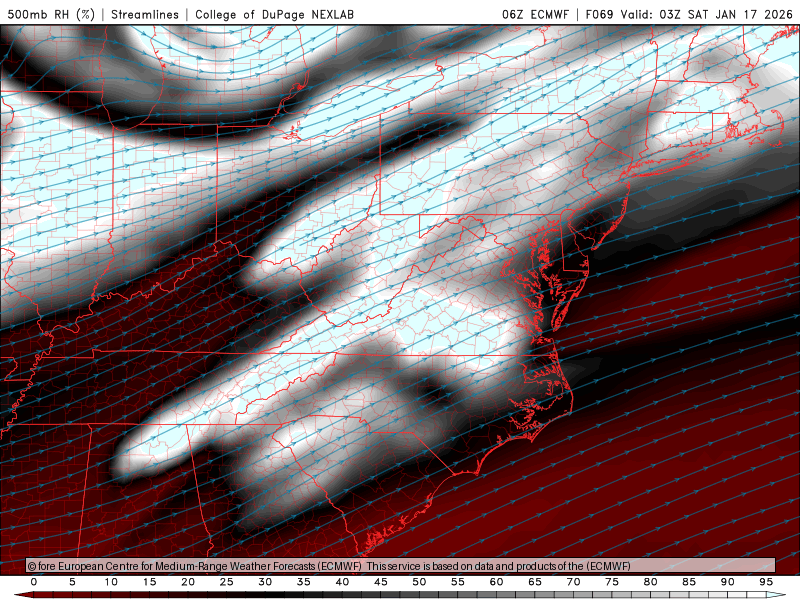
Task: Click the "College of DuPage NEXLAB" header text
Action: click(x=274, y=14)
